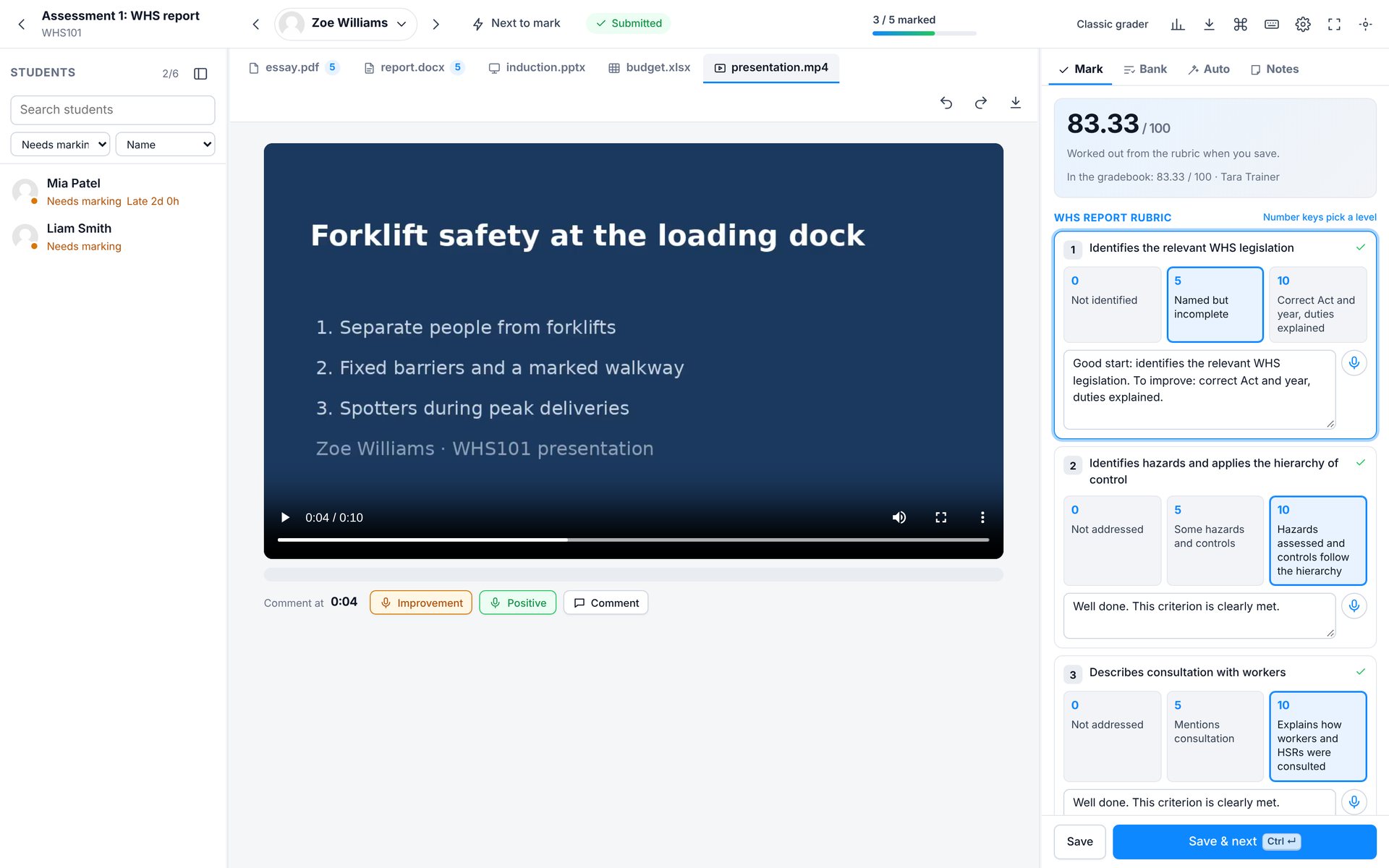
Task: Select level 0 Not identified for legislation
Action: (1112, 305)
